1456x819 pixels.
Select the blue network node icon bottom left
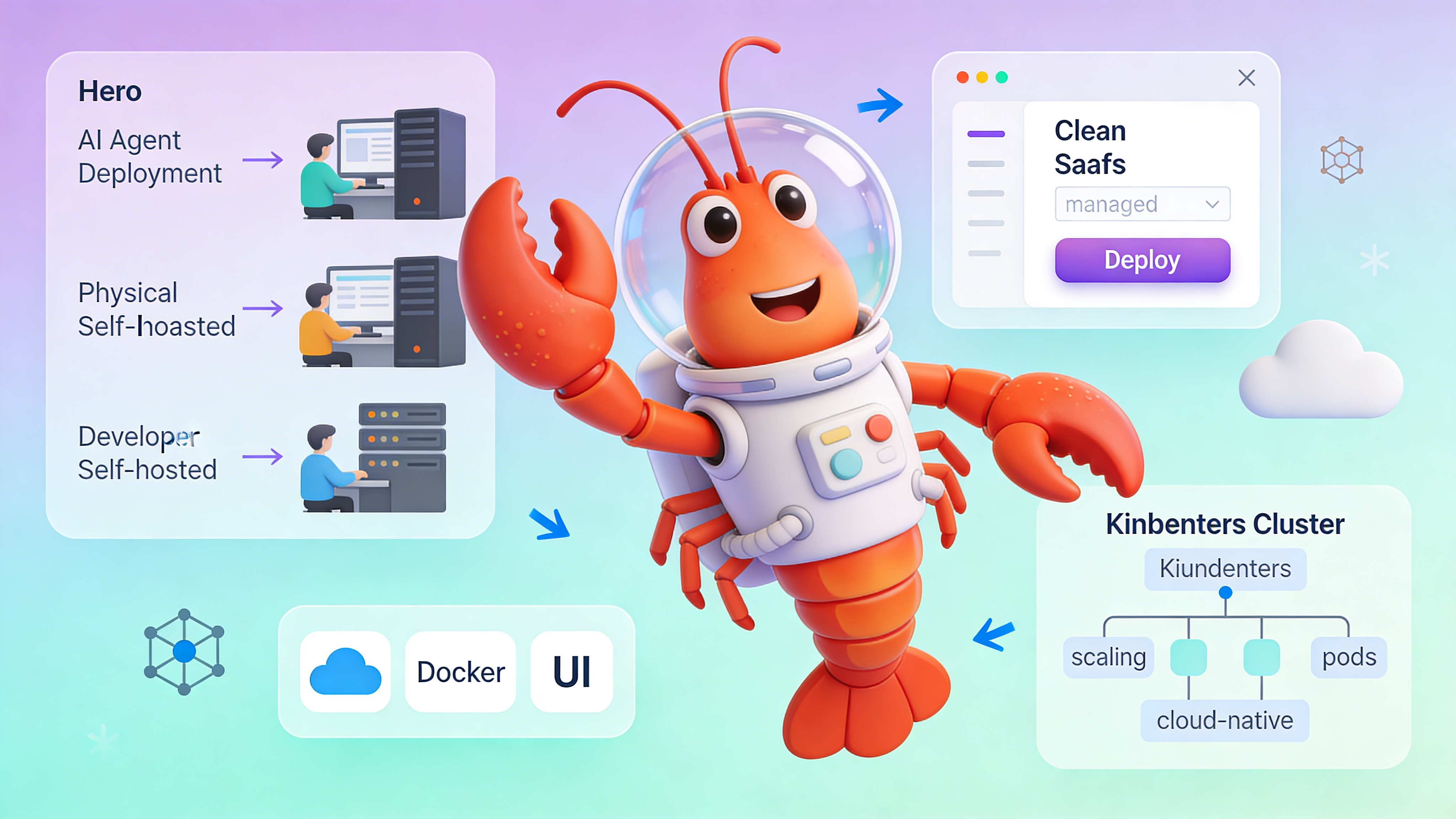(185, 651)
